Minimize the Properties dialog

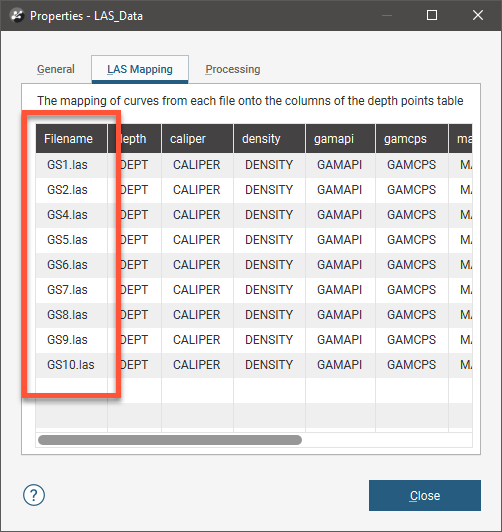387,15
